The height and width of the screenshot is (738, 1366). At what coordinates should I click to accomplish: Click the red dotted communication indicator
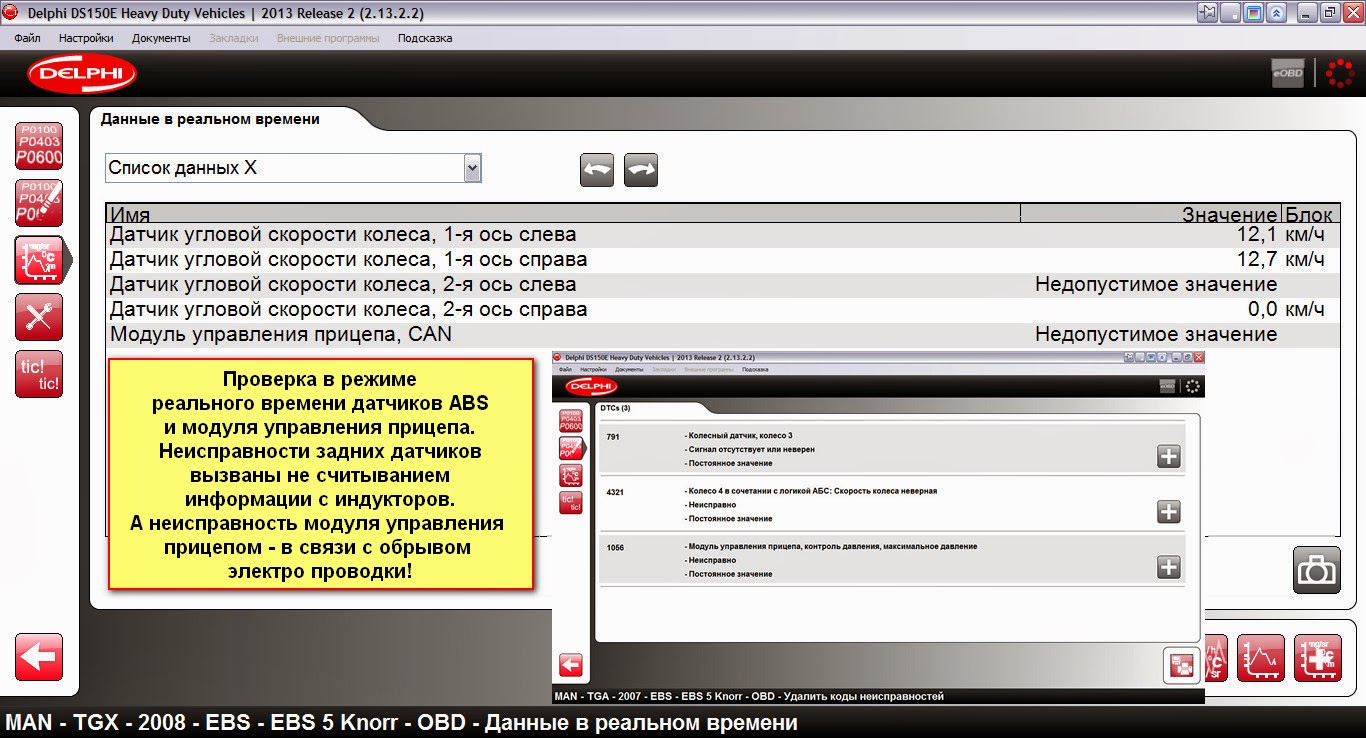pyautogui.click(x=1339, y=73)
